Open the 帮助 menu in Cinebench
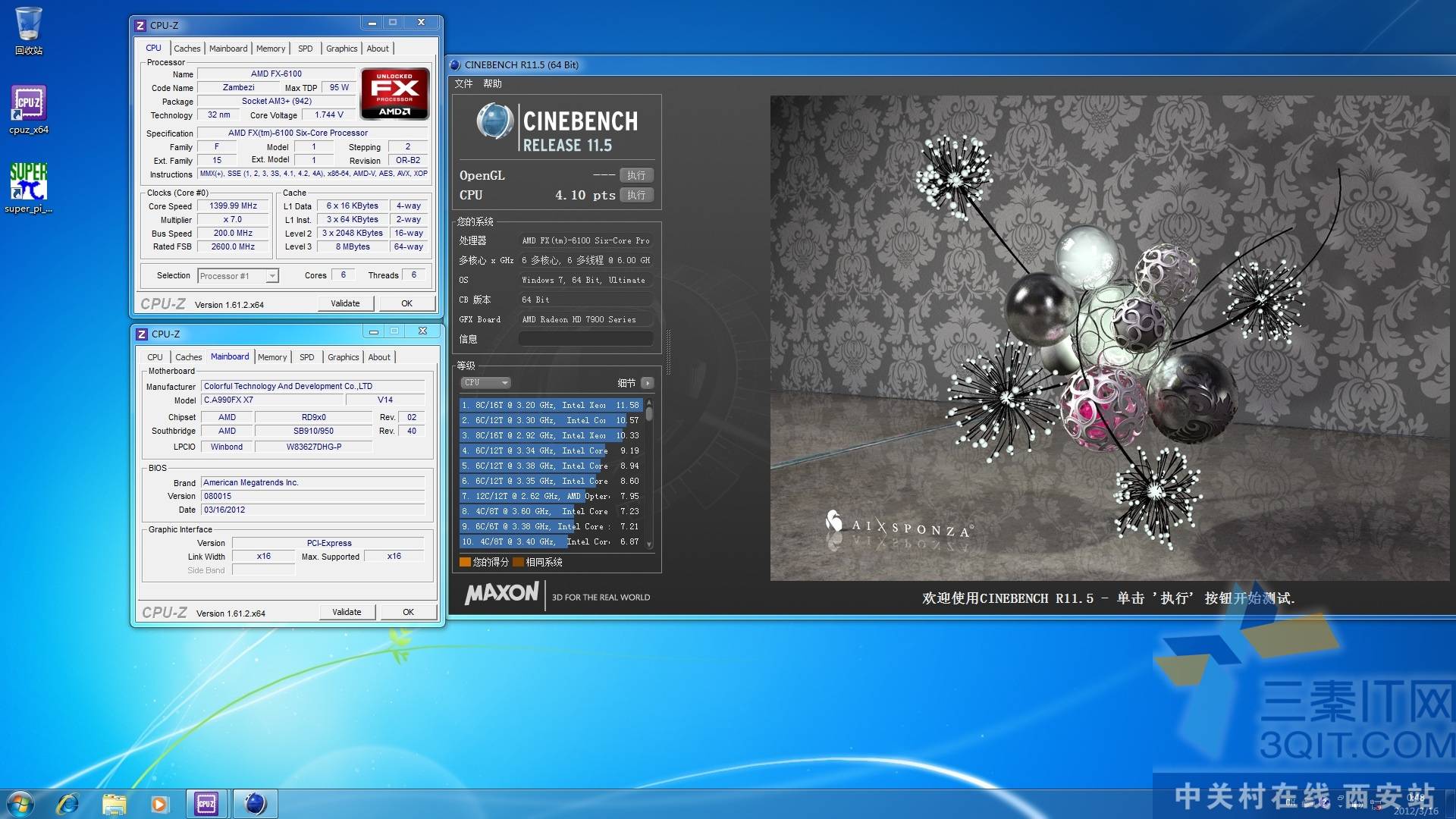The height and width of the screenshot is (819, 1456). point(492,84)
